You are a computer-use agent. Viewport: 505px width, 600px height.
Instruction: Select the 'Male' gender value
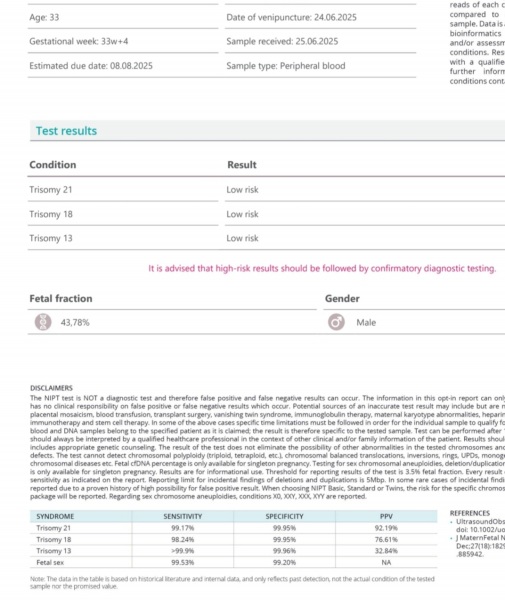[366, 323]
